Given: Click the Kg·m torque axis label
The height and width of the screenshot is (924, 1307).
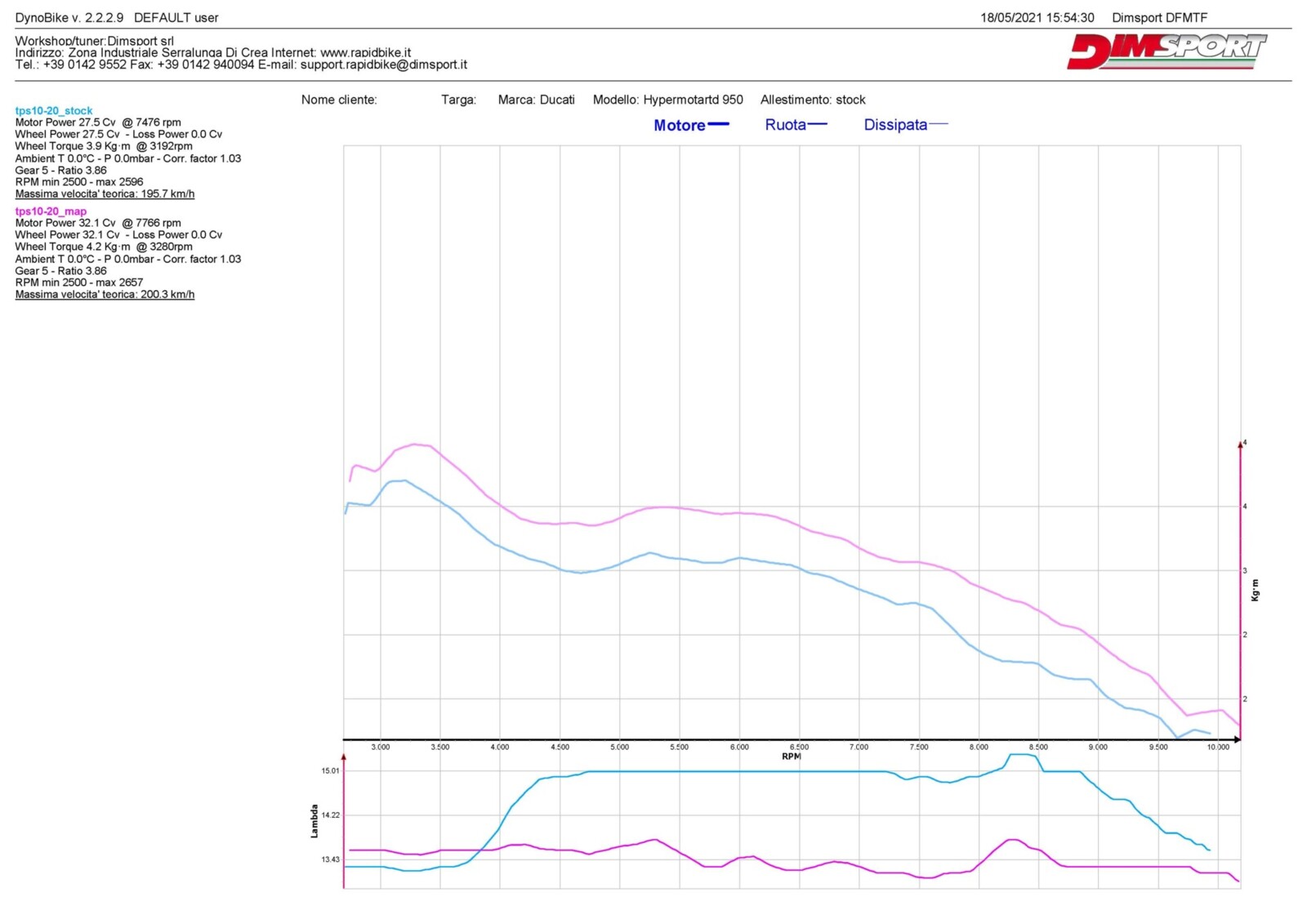Looking at the screenshot, I should coord(1256,590).
